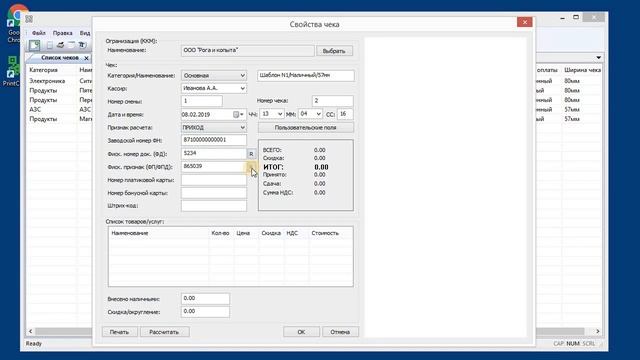Click the Номер чека input field

tap(333, 101)
